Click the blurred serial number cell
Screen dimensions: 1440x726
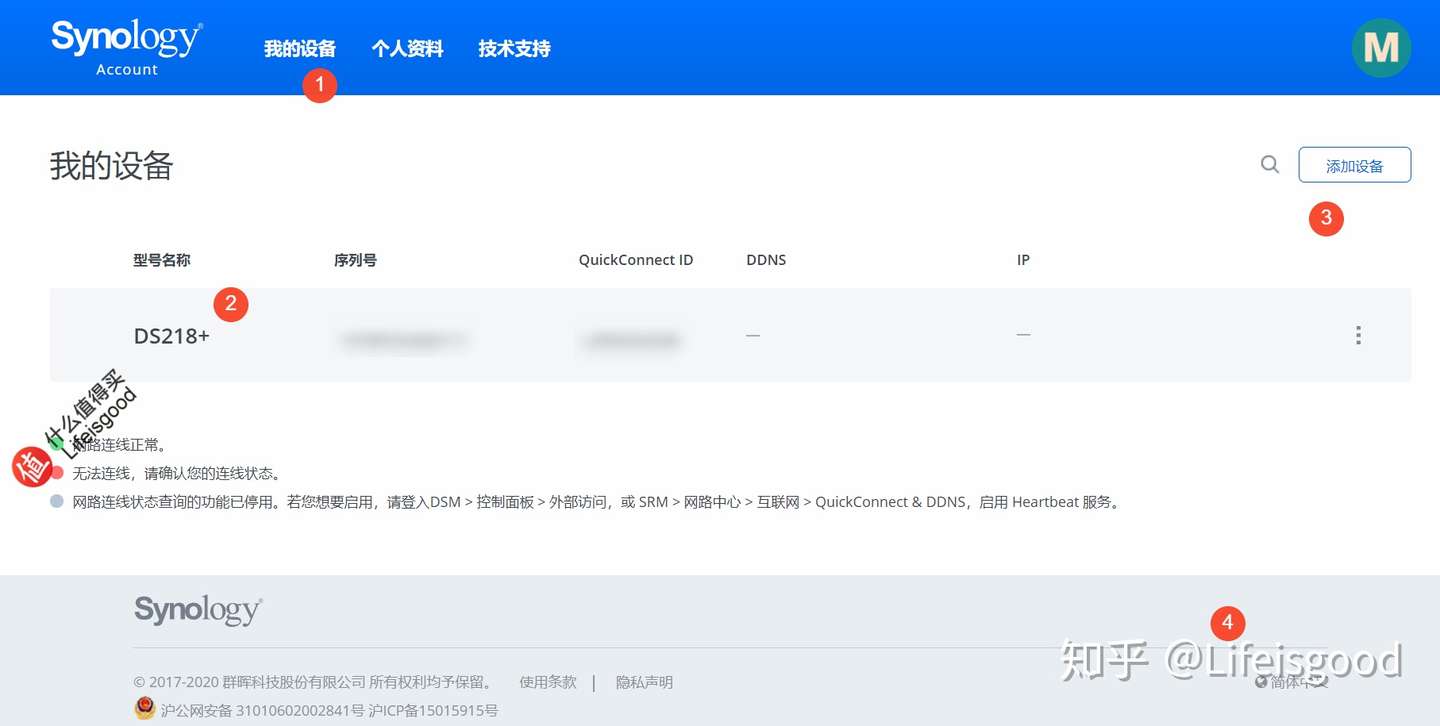pos(405,340)
